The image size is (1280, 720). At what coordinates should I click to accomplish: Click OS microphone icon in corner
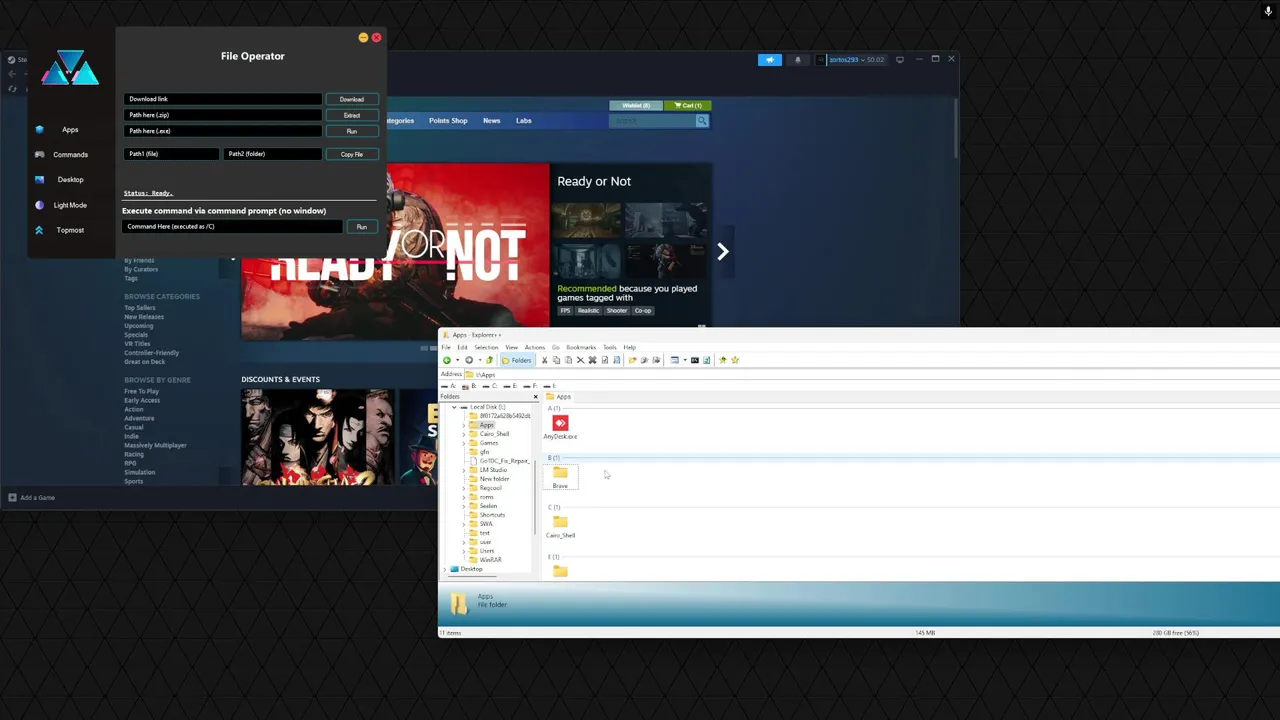click(1268, 11)
